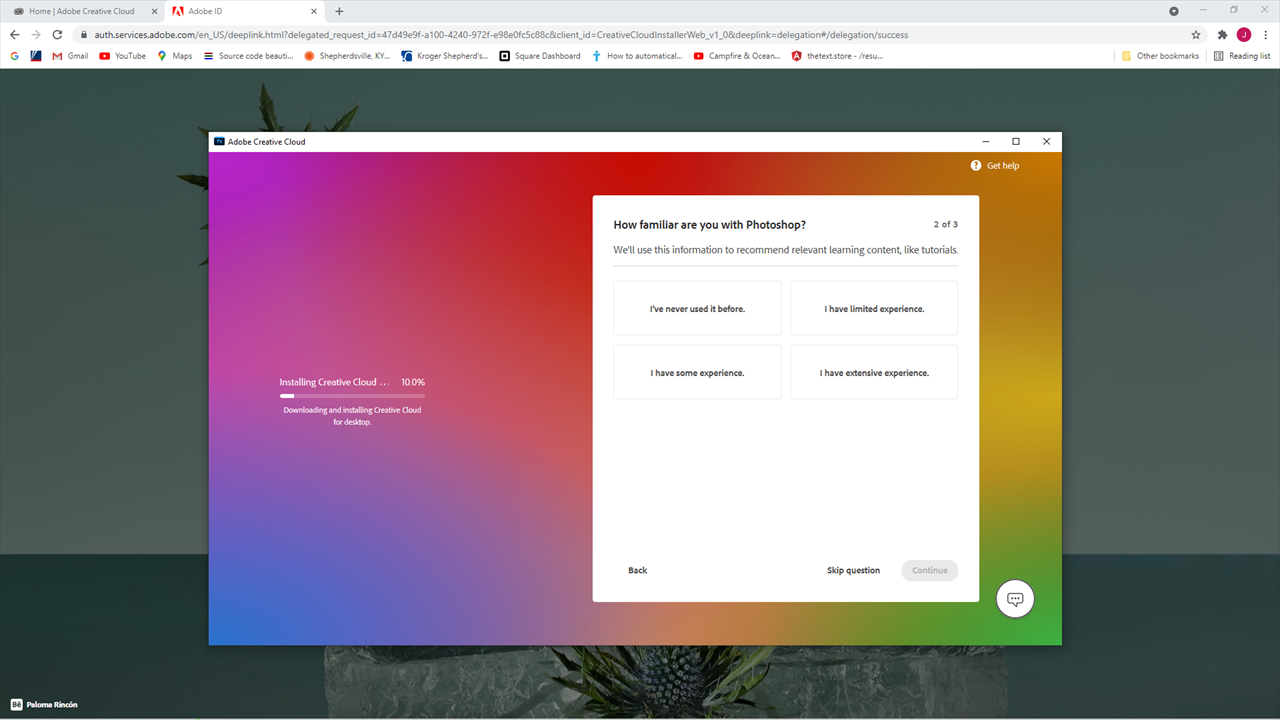This screenshot has height=720, width=1280.
Task: Choose "I have some experience."
Action: coord(697,373)
